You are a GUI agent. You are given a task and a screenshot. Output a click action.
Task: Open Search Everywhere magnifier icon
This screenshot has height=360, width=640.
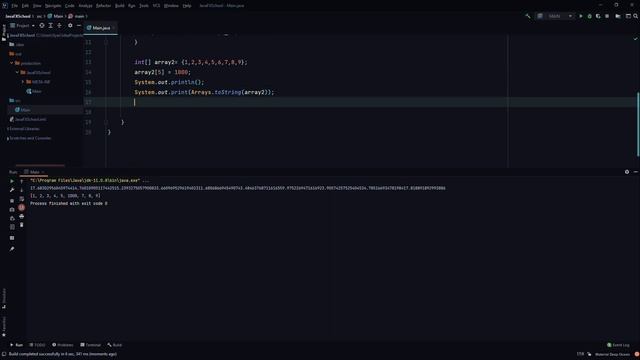[x=636, y=16]
